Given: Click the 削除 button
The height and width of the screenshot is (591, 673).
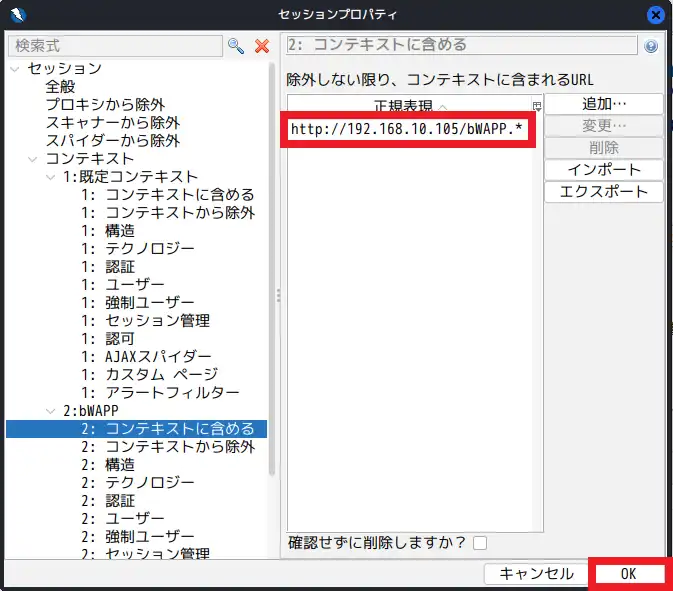Looking at the screenshot, I should click(604, 148).
